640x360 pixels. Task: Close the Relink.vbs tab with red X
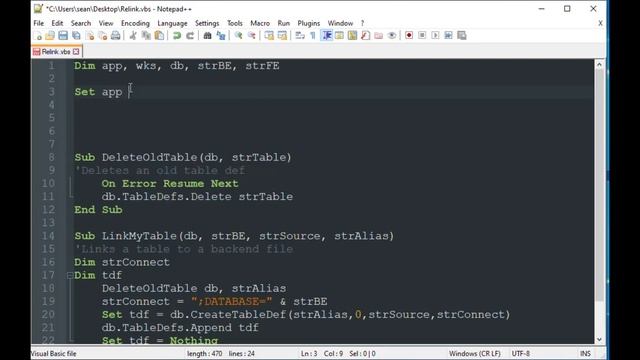[x=76, y=52]
